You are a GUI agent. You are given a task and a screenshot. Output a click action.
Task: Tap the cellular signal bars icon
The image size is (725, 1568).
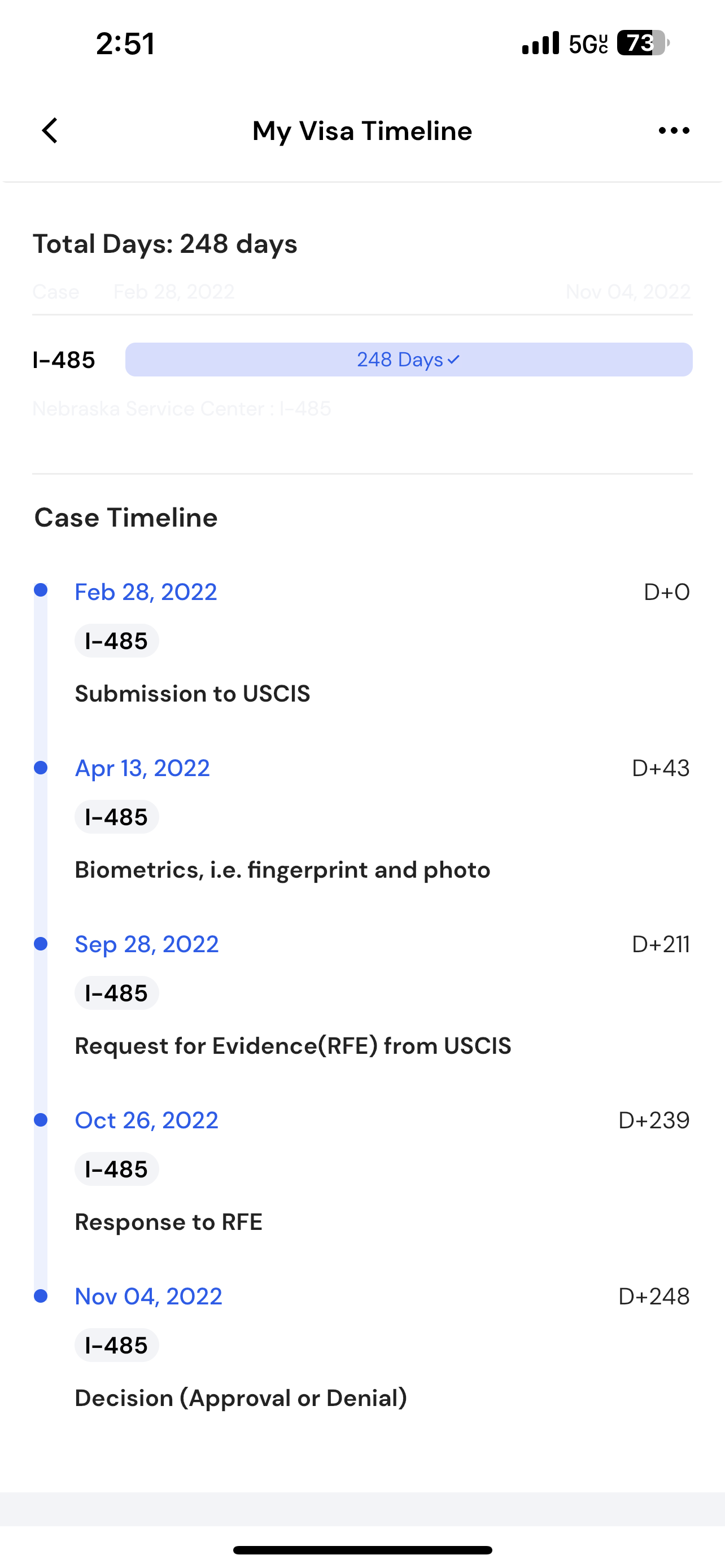click(x=540, y=43)
